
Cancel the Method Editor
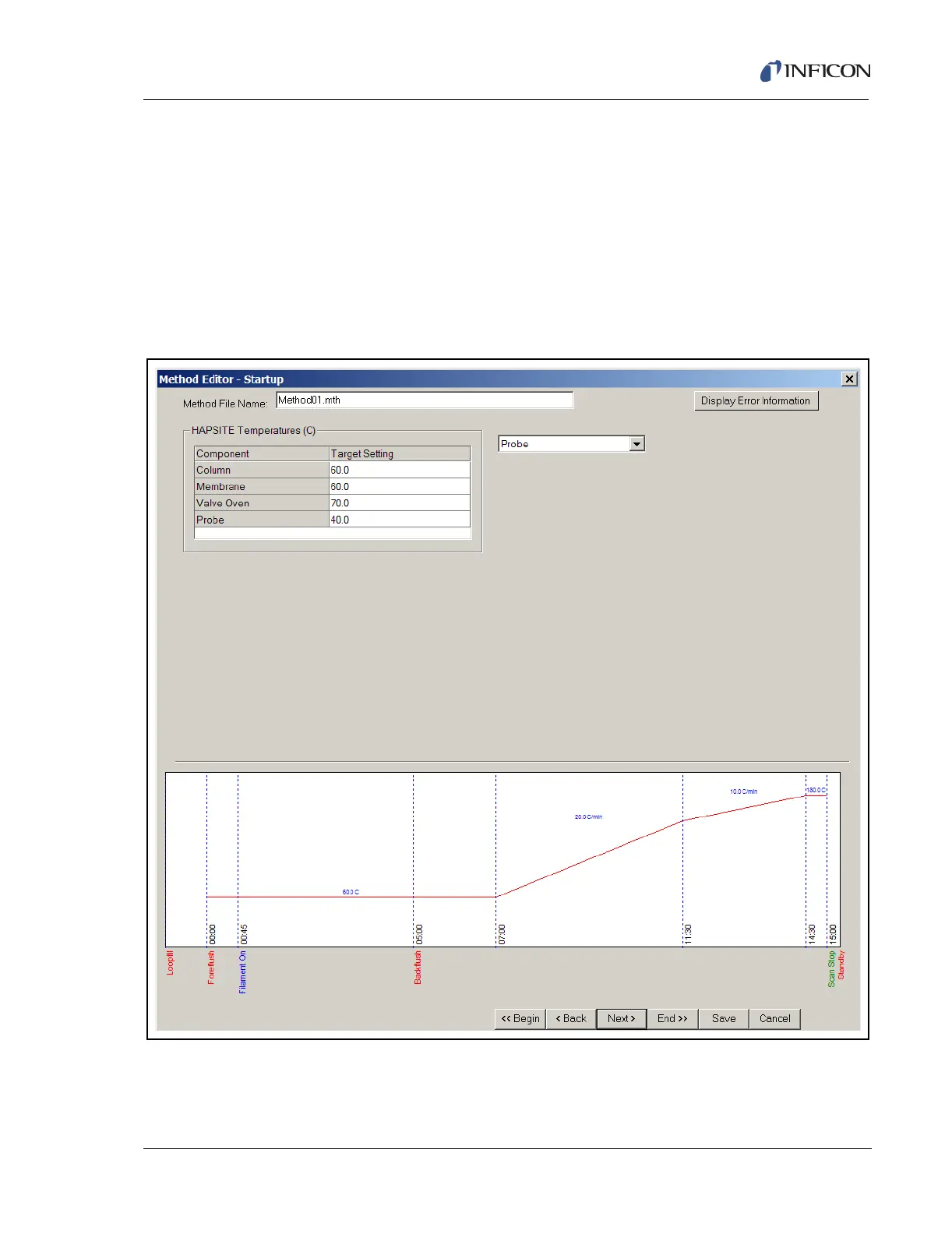tap(775, 1019)
